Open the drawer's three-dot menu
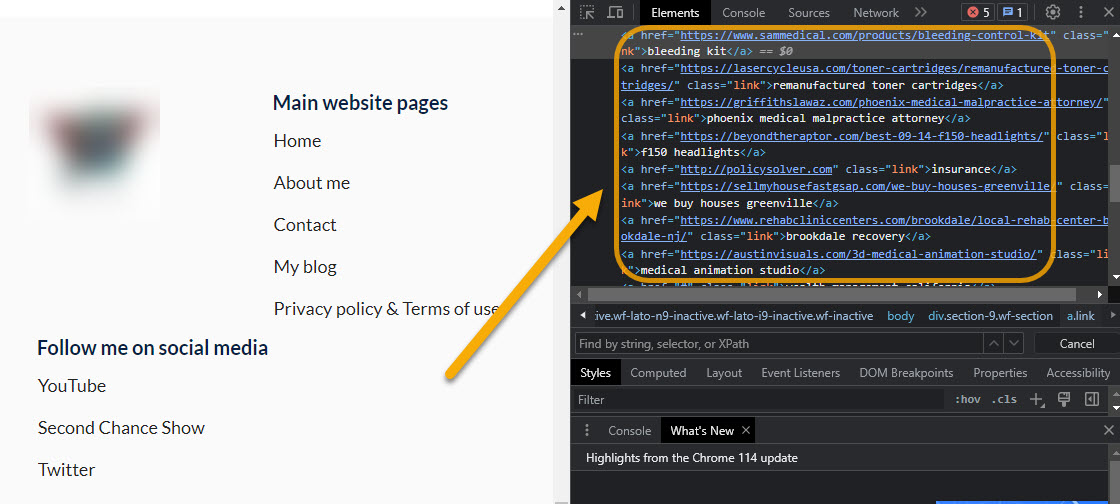 [x=587, y=430]
